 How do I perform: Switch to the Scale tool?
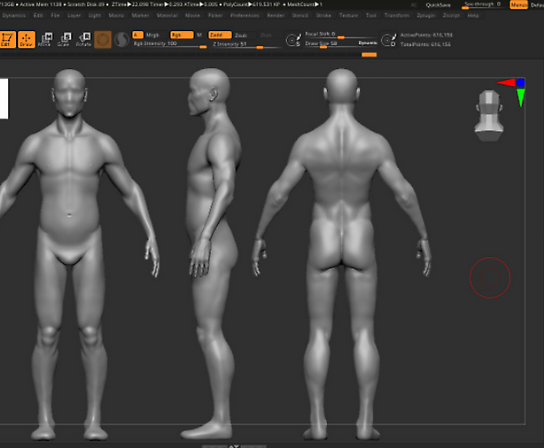tap(64, 40)
